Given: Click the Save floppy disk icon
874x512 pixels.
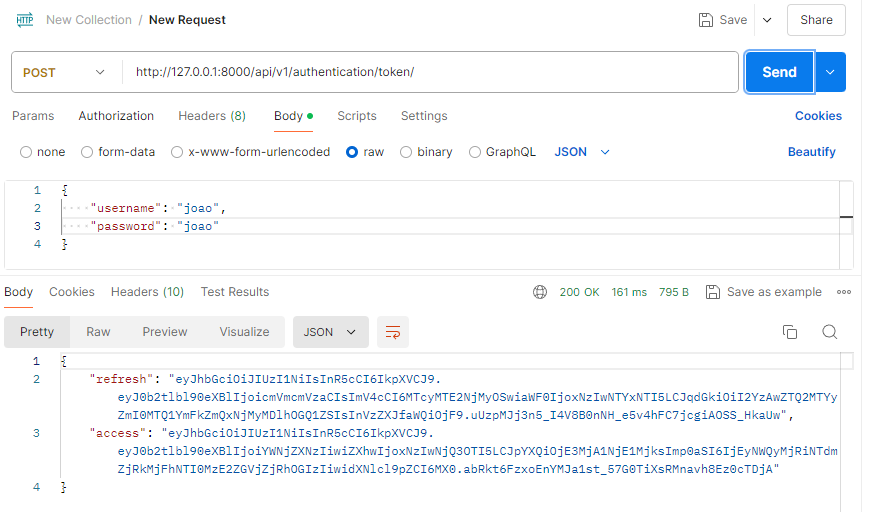Looking at the screenshot, I should 706,20.
